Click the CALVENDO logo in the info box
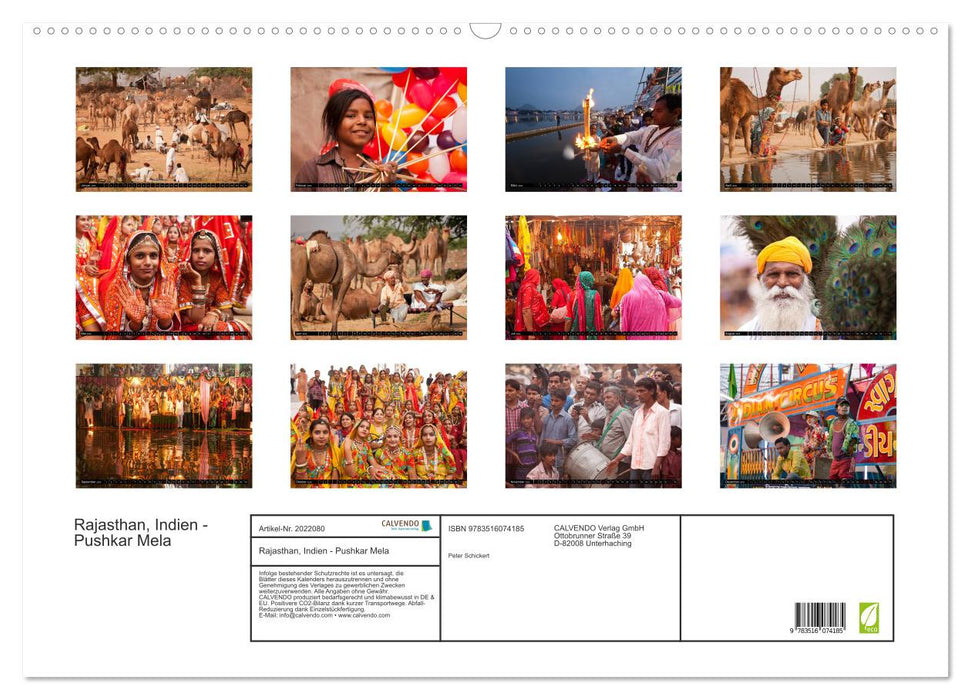Screen dimensions: 971x700 pyautogui.click(x=400, y=524)
